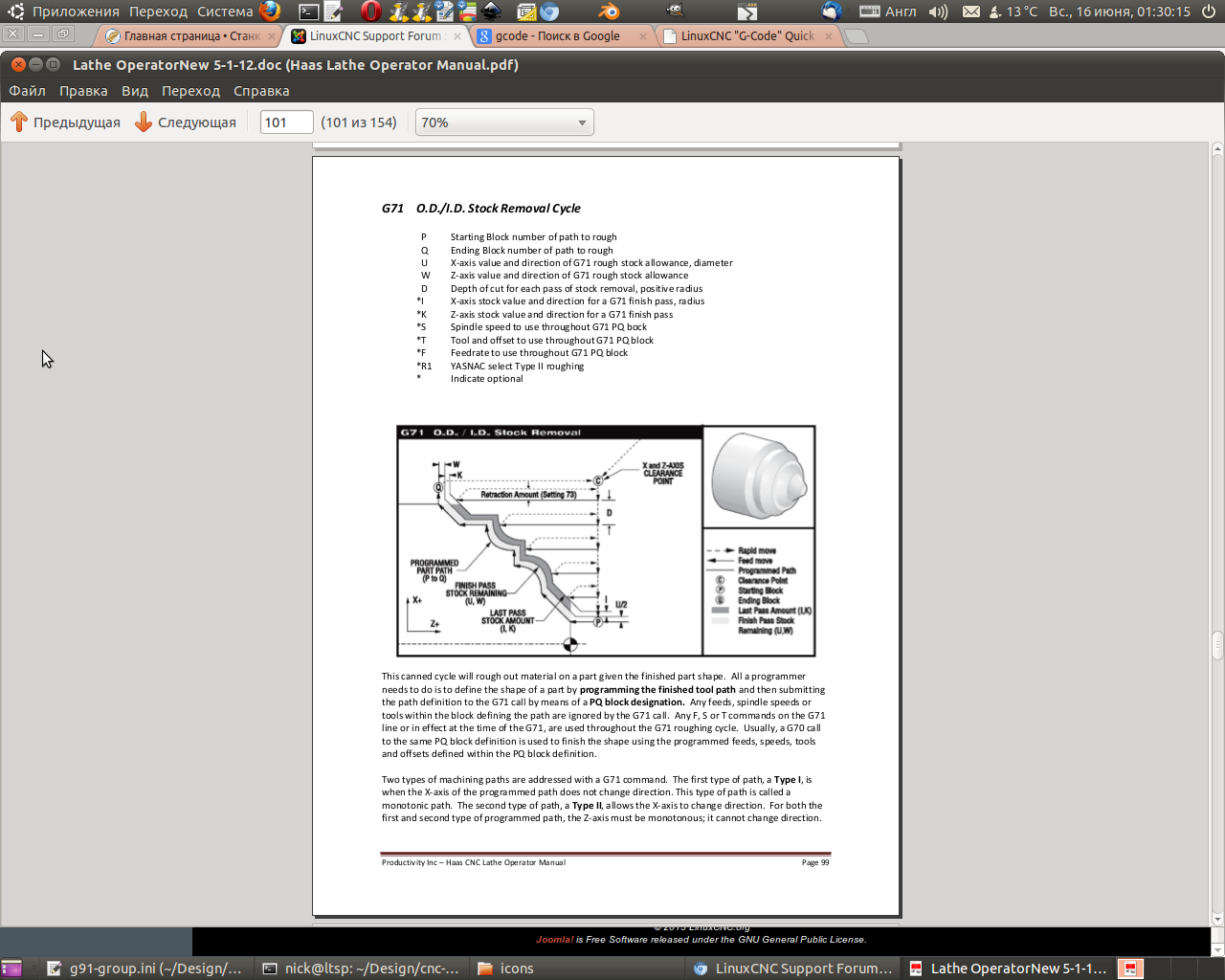Open Система menu in the top panel

click(225, 11)
